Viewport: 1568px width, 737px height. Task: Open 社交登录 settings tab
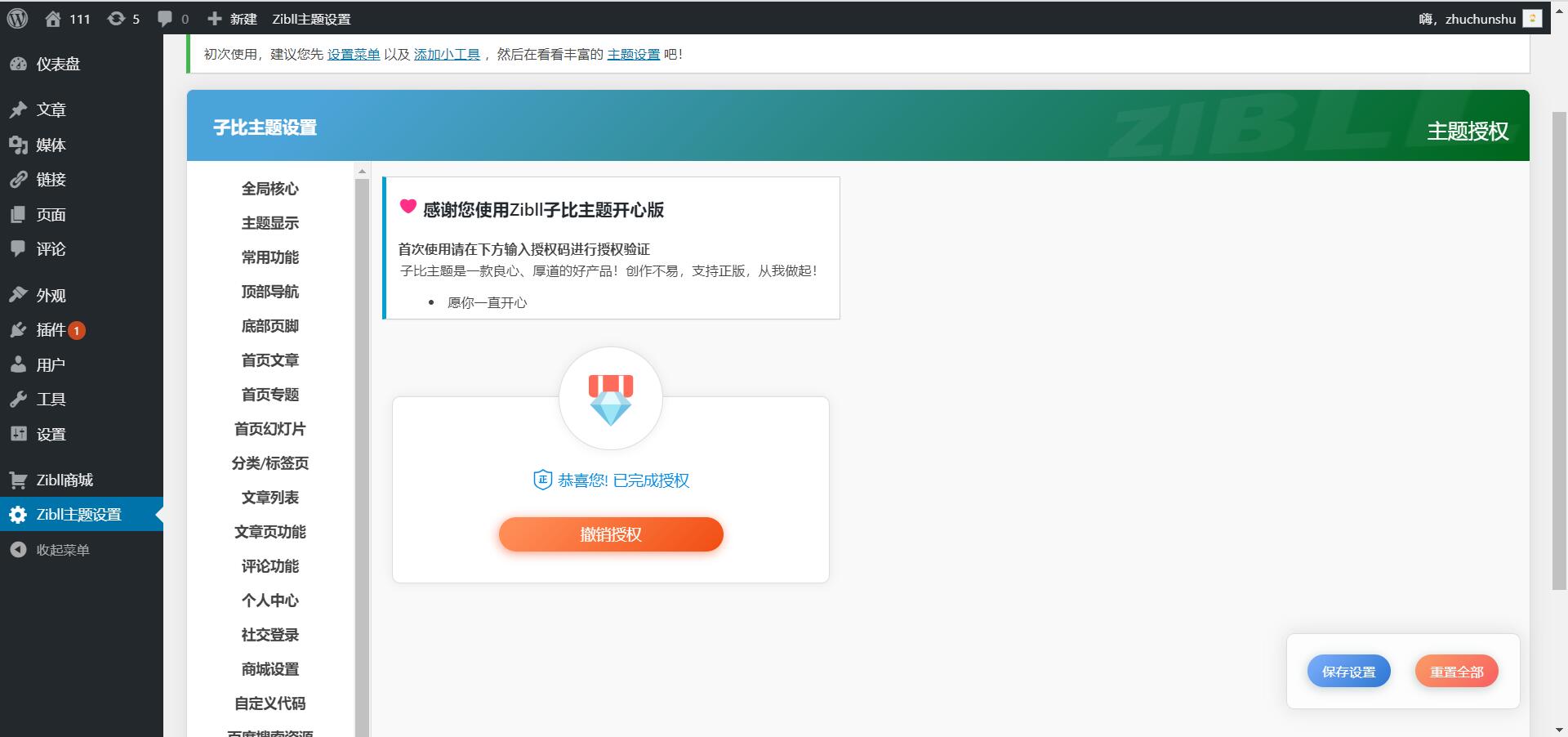point(270,635)
